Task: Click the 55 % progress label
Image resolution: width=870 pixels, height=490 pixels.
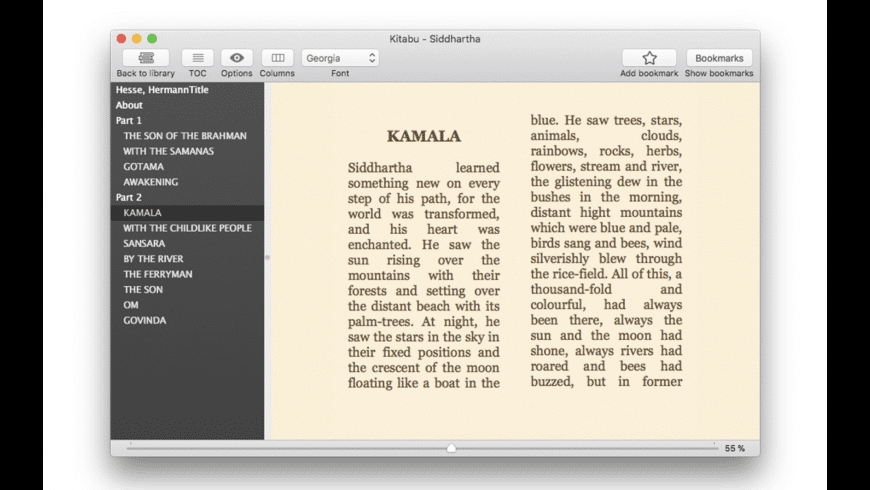Action: click(x=735, y=448)
